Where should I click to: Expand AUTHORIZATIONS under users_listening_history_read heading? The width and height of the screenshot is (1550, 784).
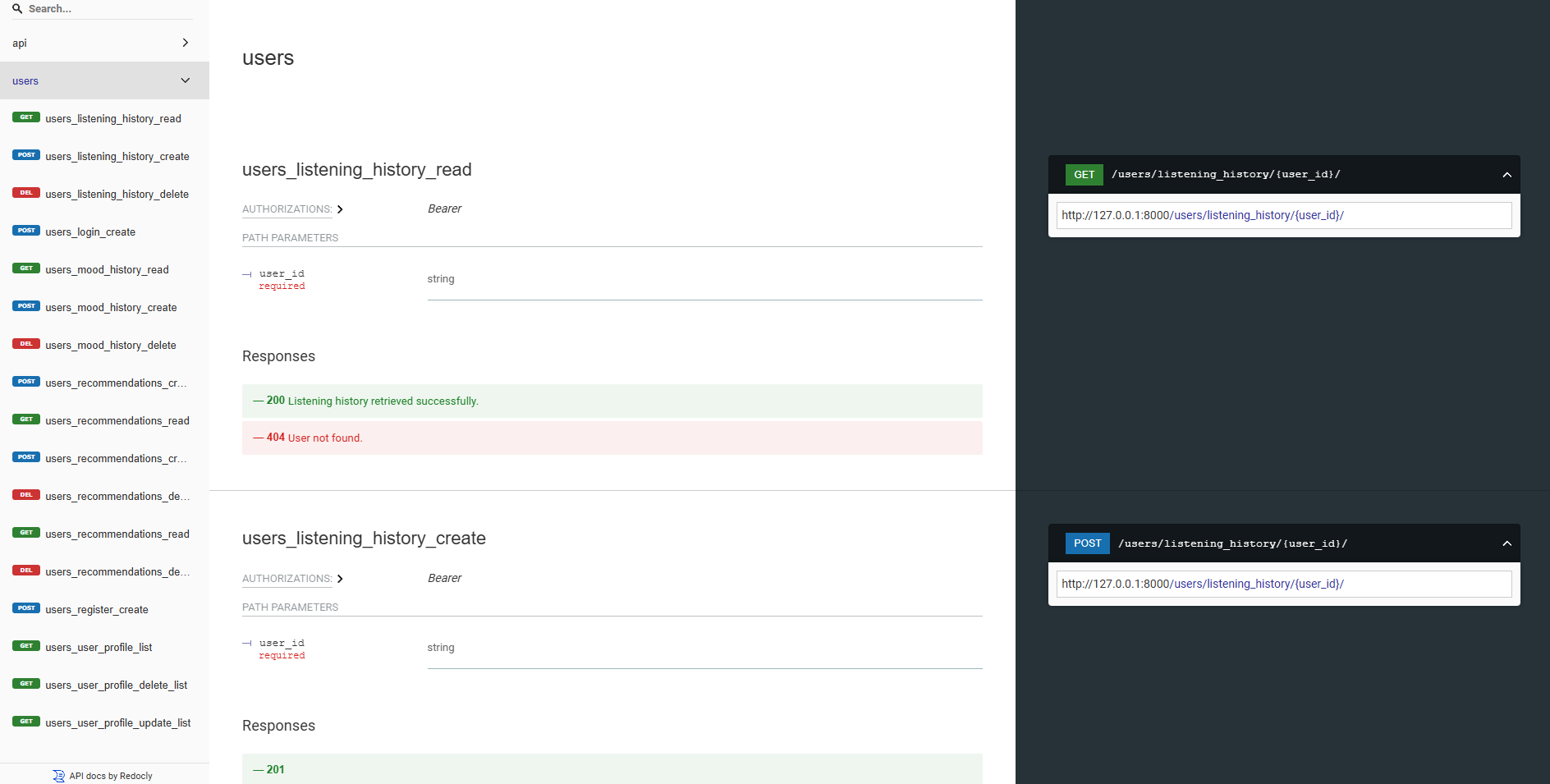[292, 209]
